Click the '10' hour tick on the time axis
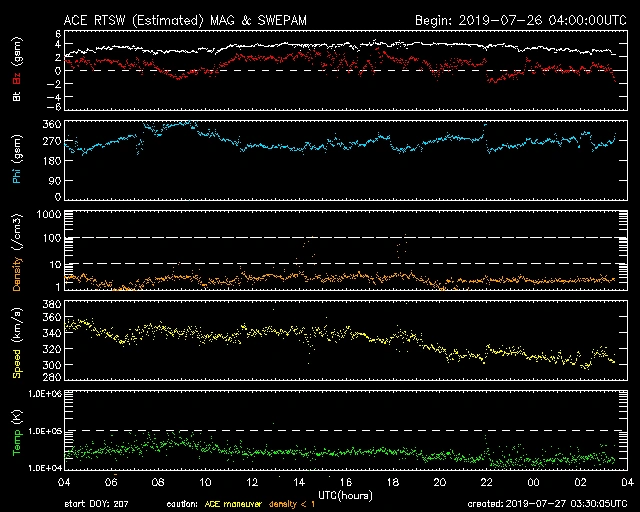640x512 pixels. pyautogui.click(x=205, y=483)
